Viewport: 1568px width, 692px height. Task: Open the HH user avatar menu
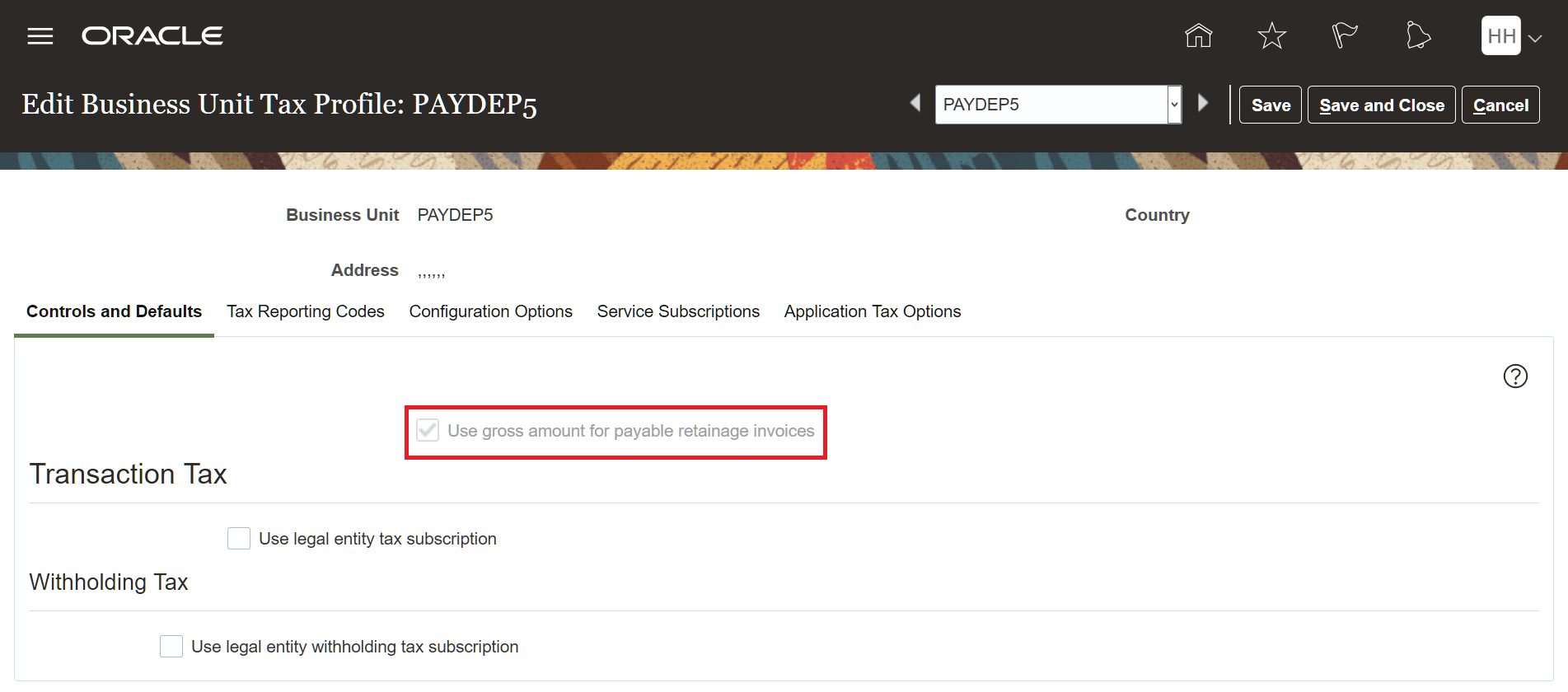[1501, 36]
